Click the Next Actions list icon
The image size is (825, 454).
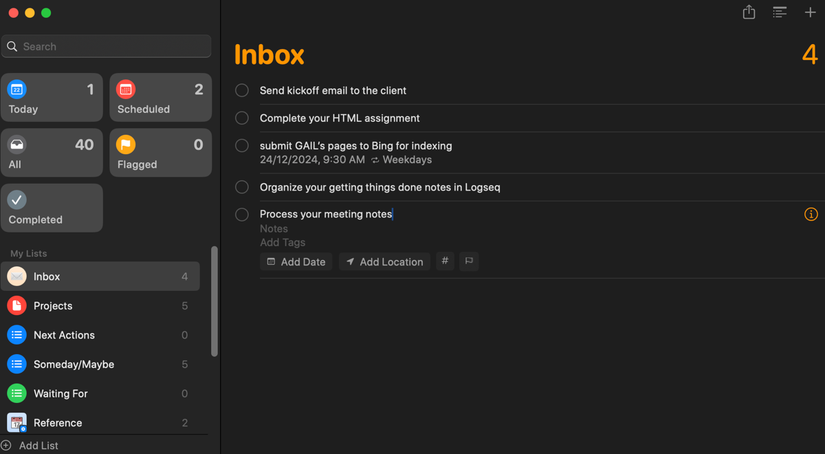[x=17, y=335]
